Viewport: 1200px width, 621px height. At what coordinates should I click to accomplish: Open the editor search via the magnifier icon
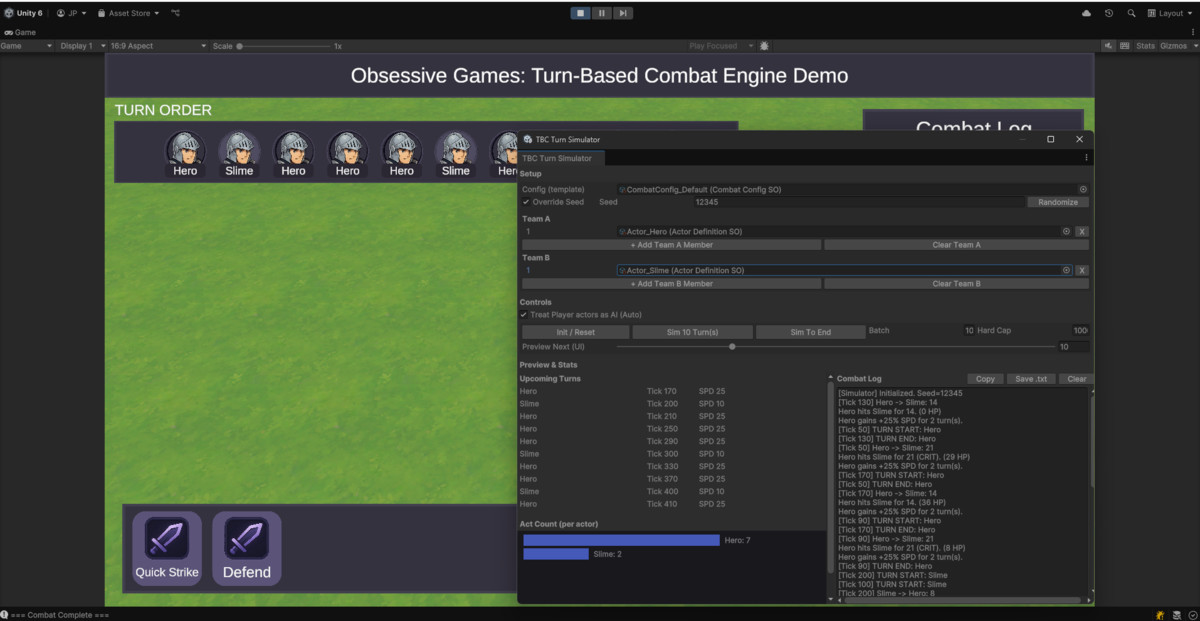[1131, 13]
